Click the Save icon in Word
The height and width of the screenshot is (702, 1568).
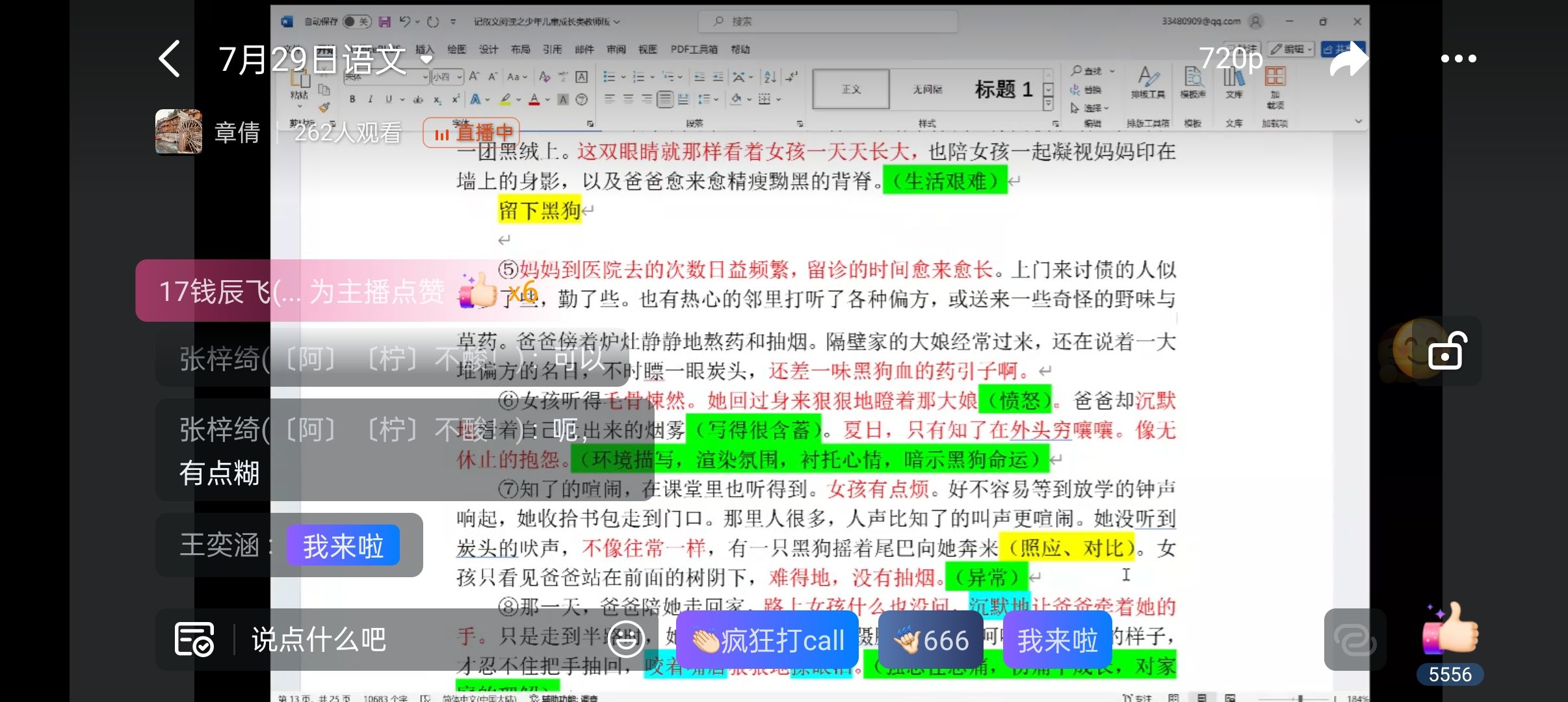(385, 21)
